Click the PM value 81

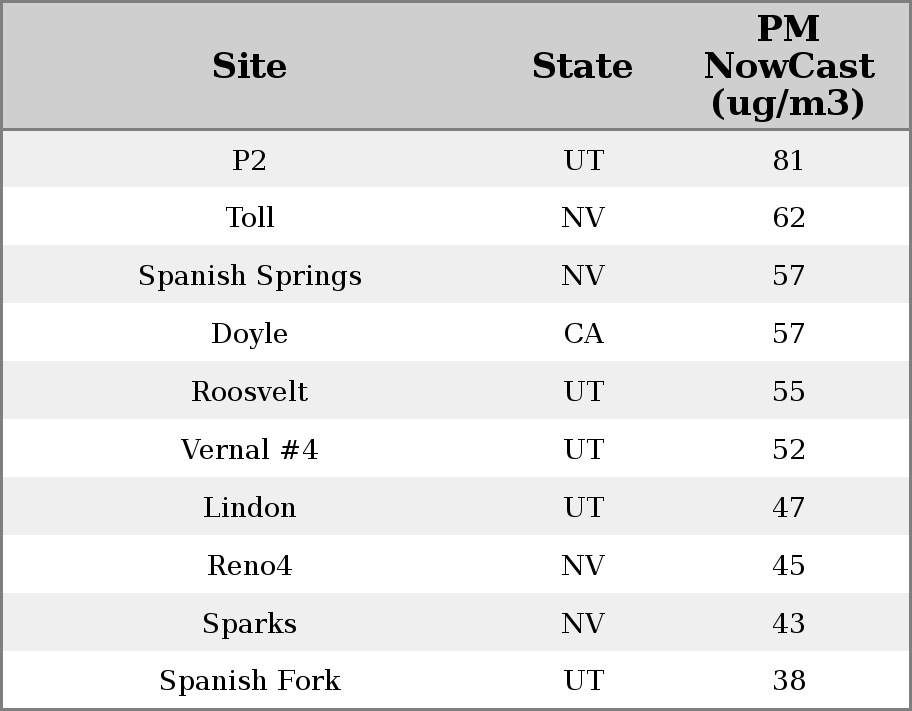(x=789, y=161)
